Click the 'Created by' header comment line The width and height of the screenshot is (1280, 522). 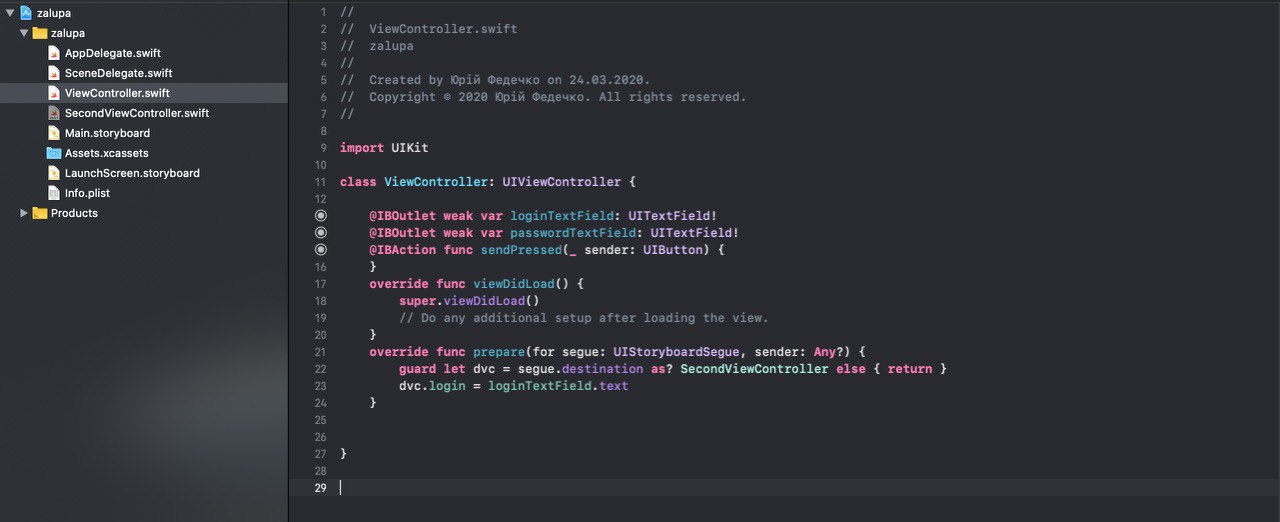click(x=495, y=80)
